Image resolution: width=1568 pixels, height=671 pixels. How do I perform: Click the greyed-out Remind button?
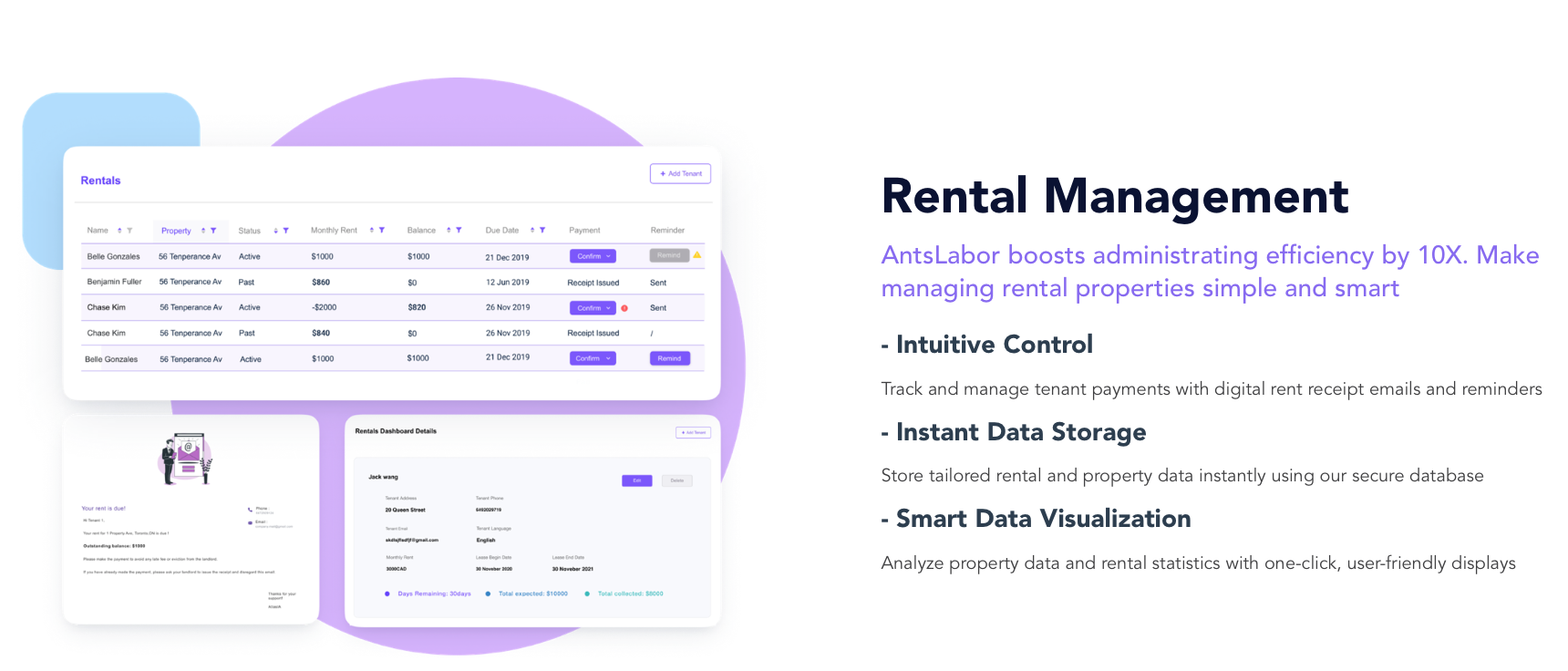[669, 255]
